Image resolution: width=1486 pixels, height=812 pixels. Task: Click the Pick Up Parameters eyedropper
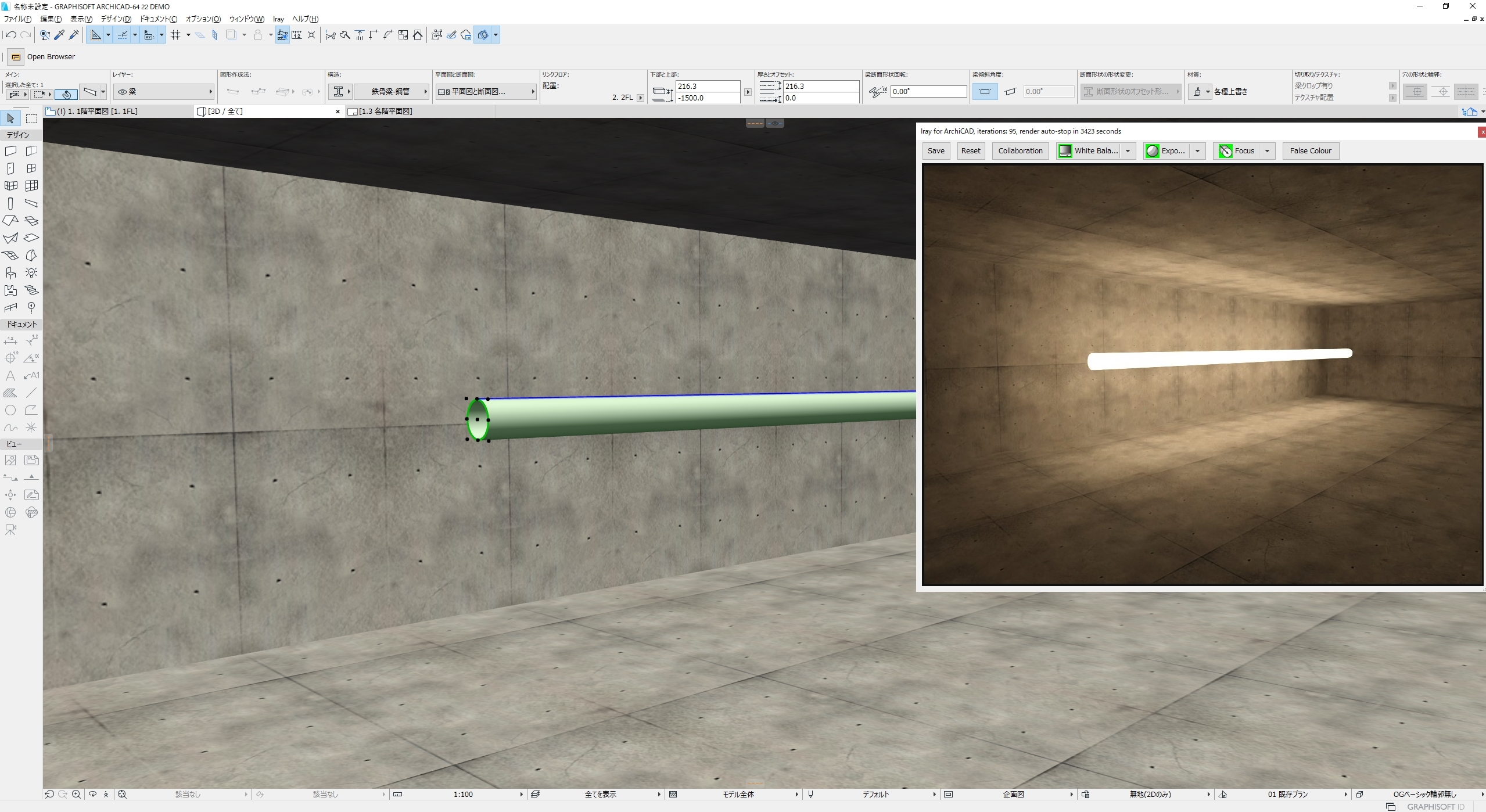click(59, 35)
